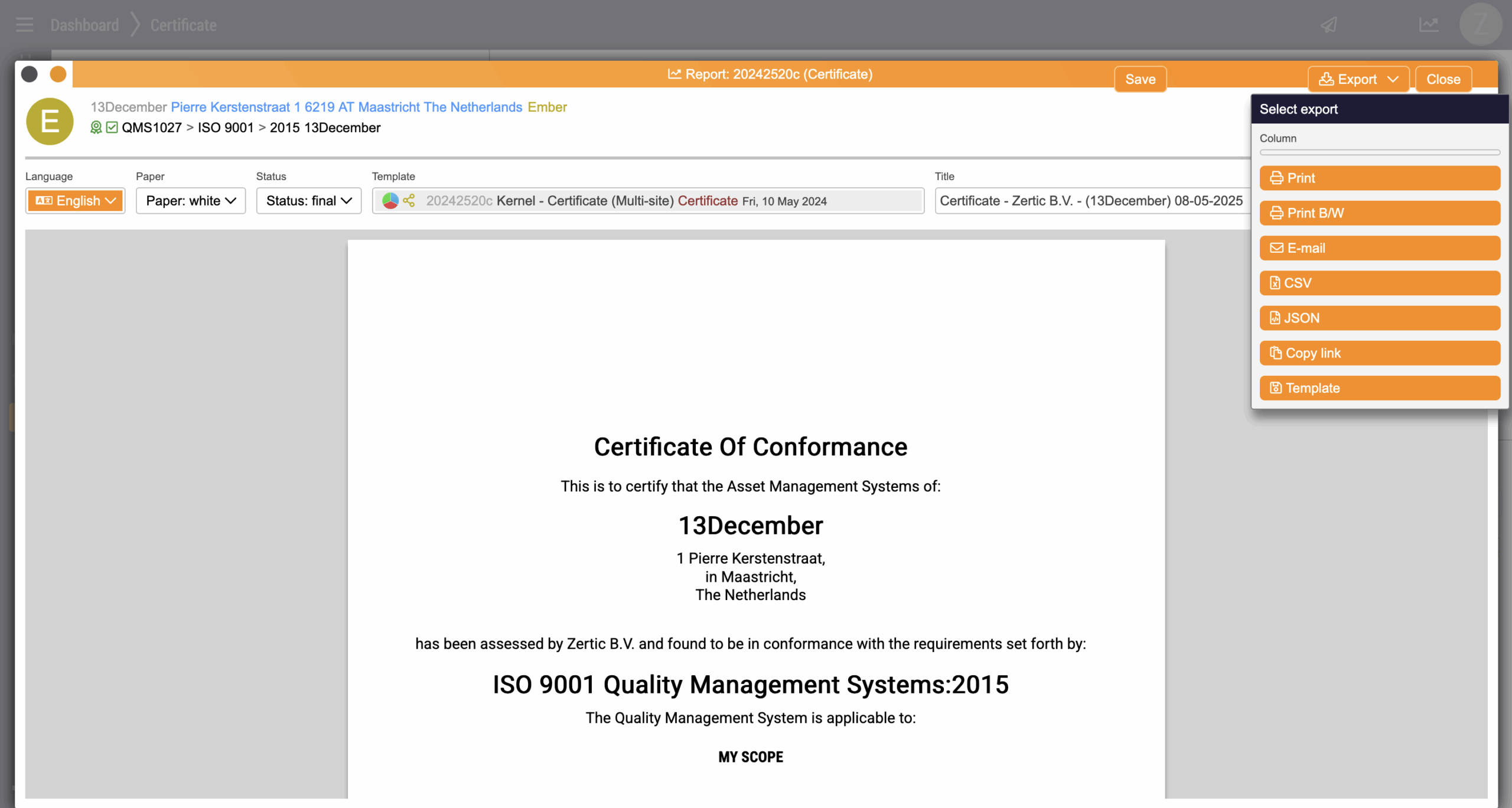Viewport: 1512px width, 808px height.
Task: Click the pie chart icon in Template field
Action: click(x=390, y=201)
